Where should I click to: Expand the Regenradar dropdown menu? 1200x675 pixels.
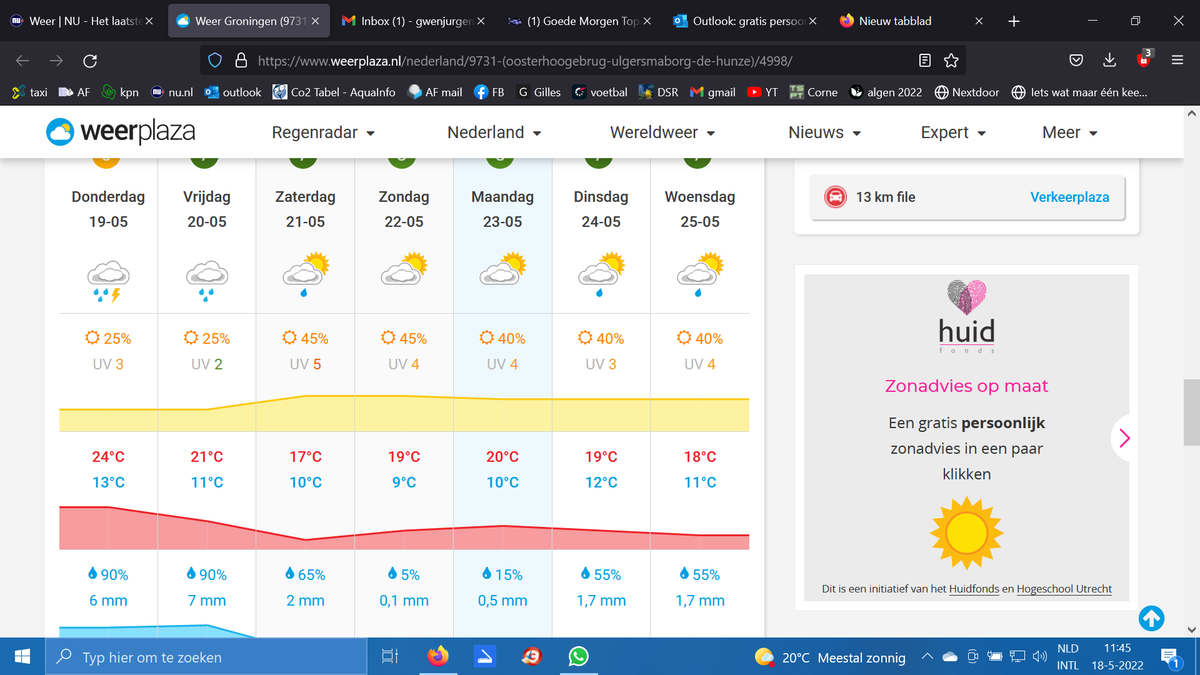(x=323, y=132)
